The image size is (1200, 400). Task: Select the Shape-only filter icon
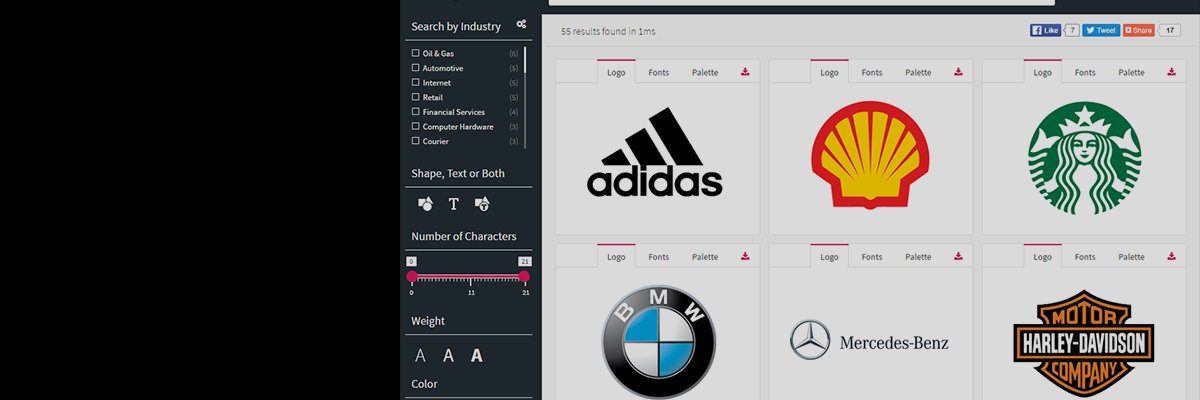(x=425, y=204)
